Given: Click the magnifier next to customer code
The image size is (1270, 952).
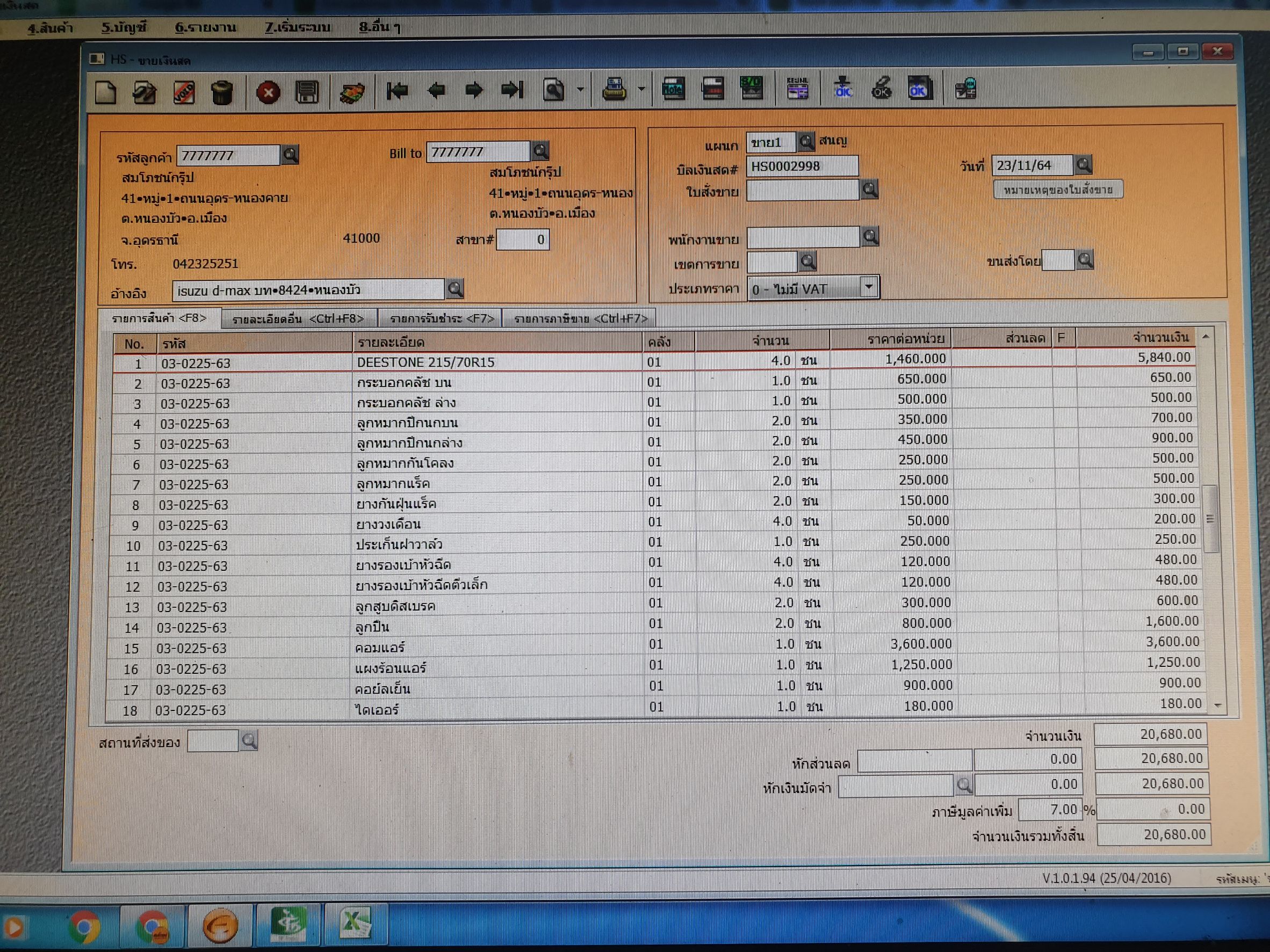Looking at the screenshot, I should click(291, 154).
